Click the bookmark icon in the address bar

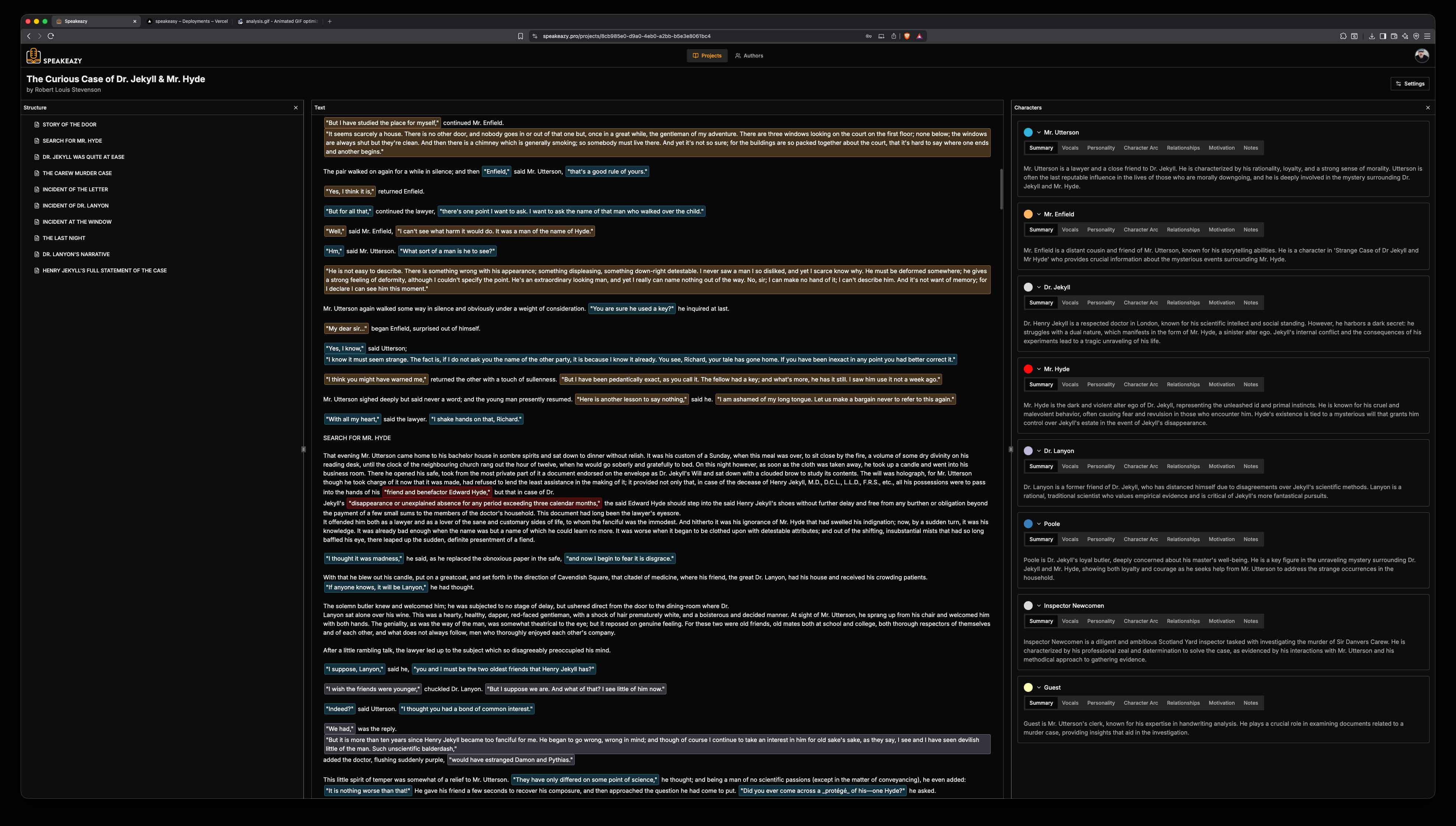coord(521,36)
